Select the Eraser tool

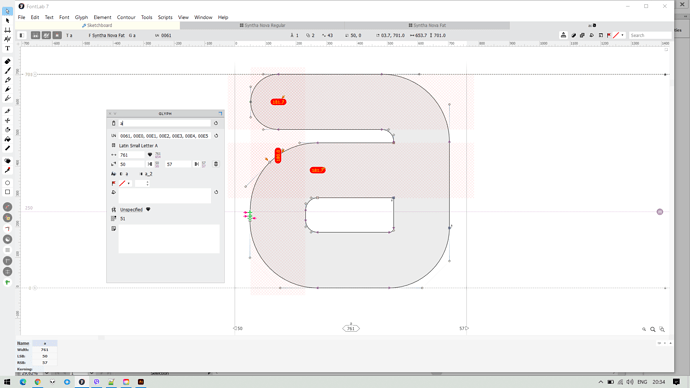(x=7, y=61)
